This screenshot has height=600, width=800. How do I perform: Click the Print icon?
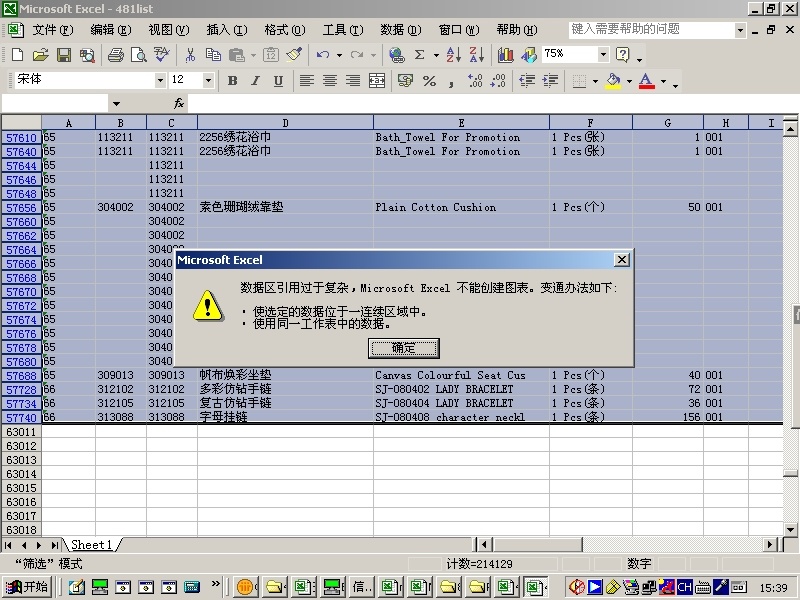116,55
